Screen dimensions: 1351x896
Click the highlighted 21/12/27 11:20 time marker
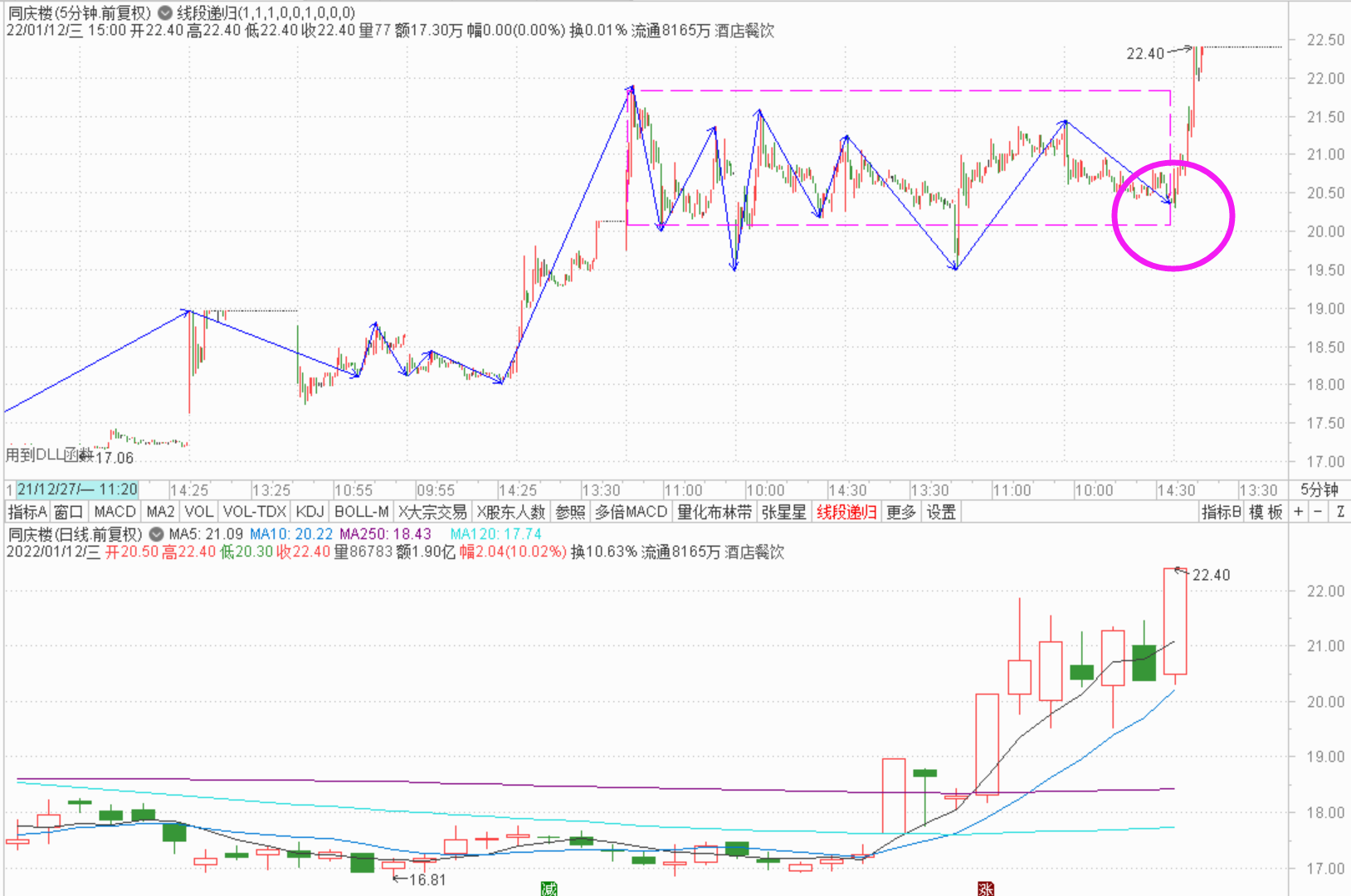pyautogui.click(x=76, y=489)
